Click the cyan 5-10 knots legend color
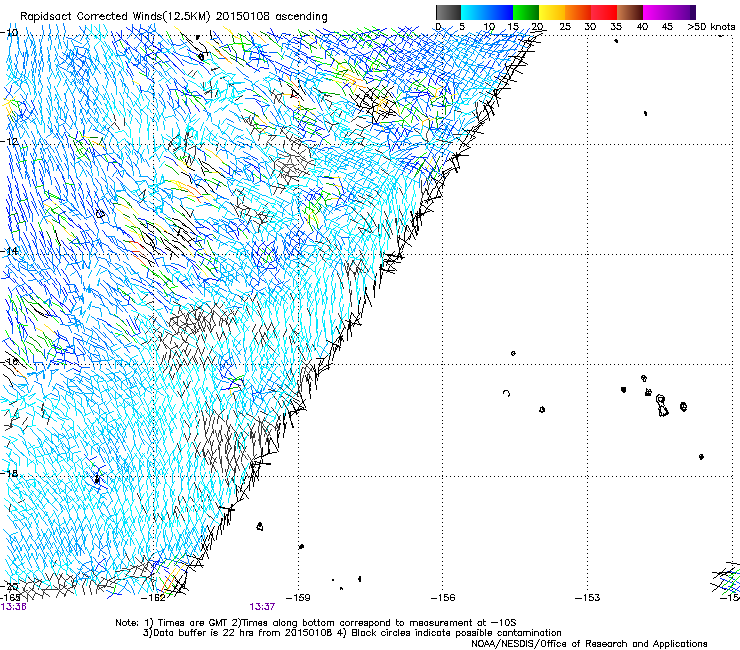Image resolution: width=740 pixels, height=650 pixels. tap(474, 12)
